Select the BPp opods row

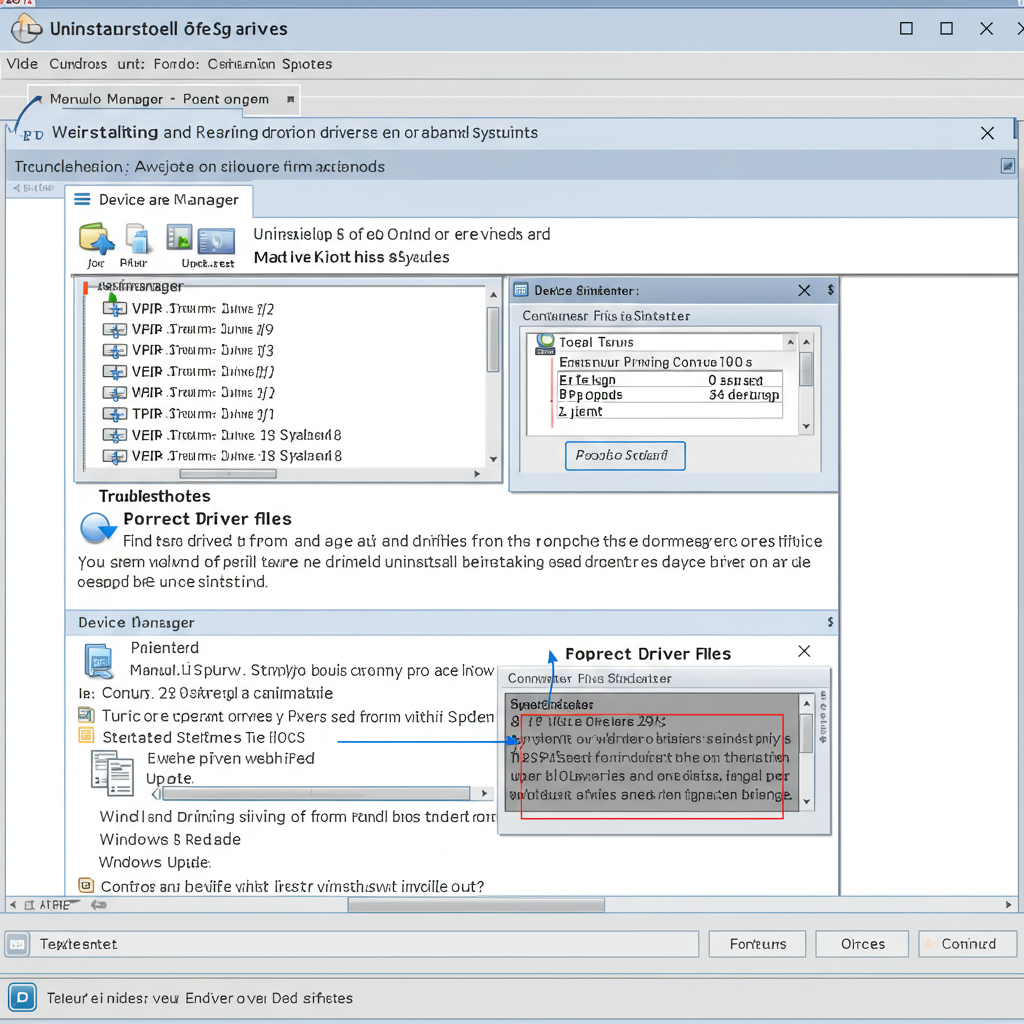(x=669, y=394)
